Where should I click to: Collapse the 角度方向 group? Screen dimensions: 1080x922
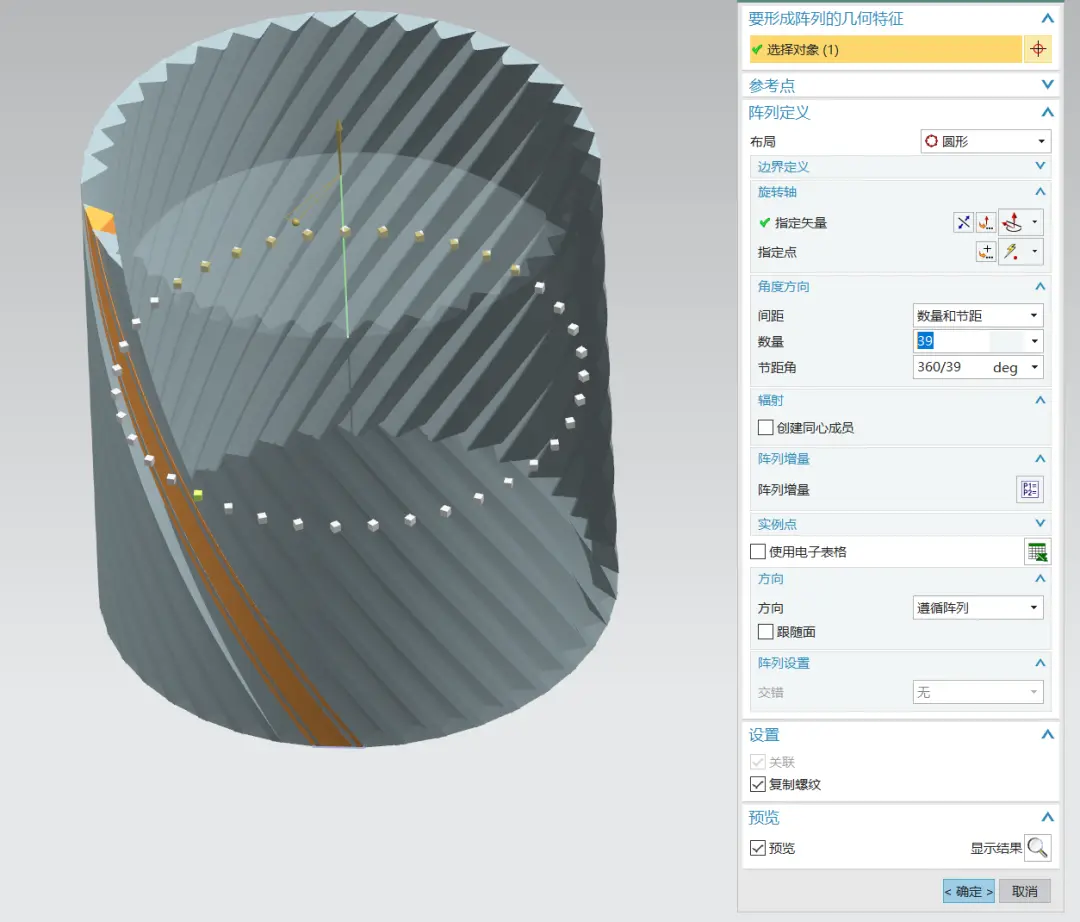(1040, 286)
